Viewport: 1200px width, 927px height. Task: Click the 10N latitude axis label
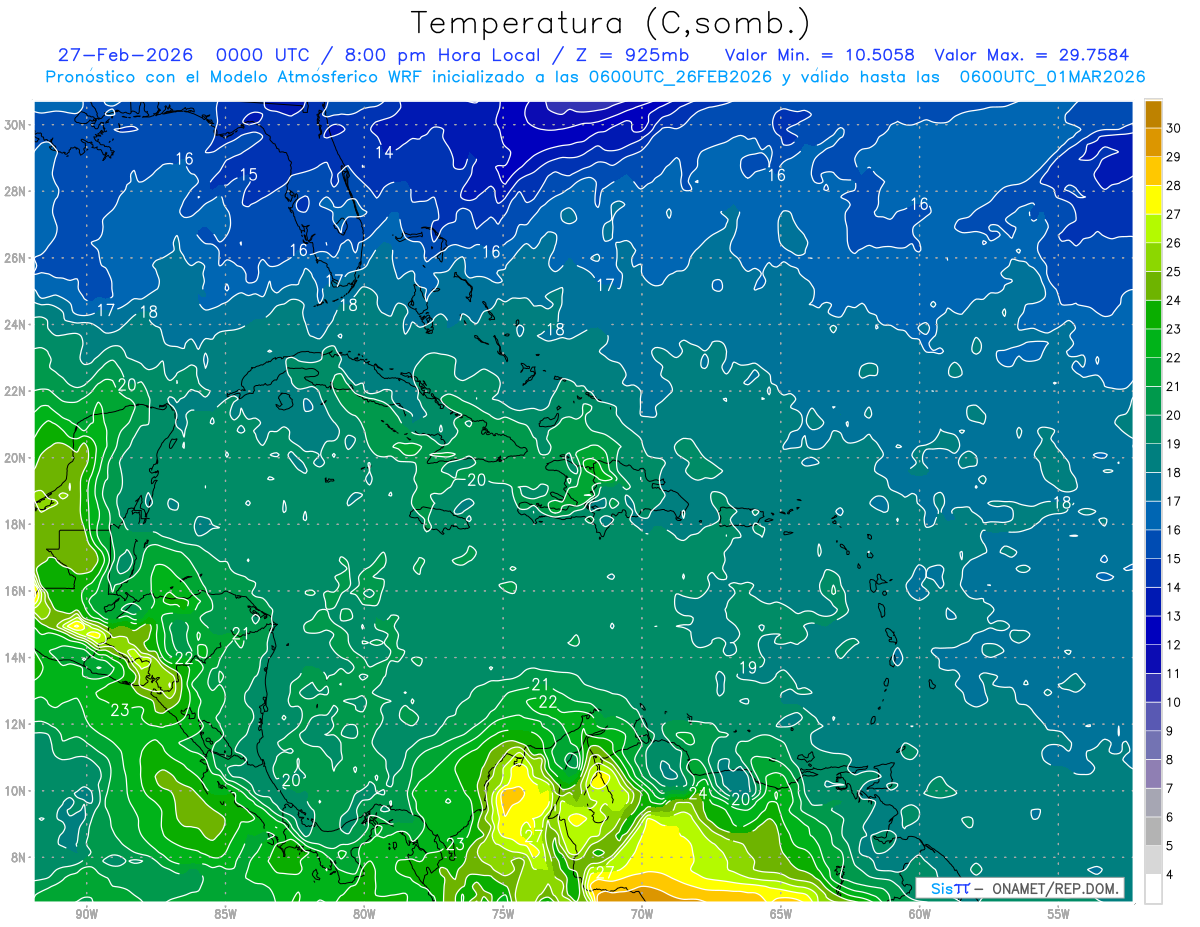(x=15, y=790)
